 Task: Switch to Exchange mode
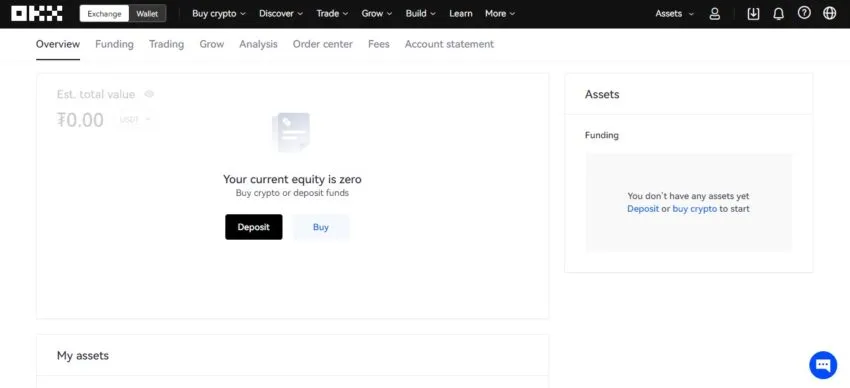[x=105, y=14]
